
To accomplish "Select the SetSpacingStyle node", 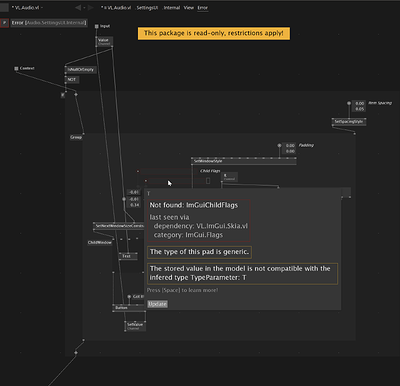I will (x=349, y=122).
